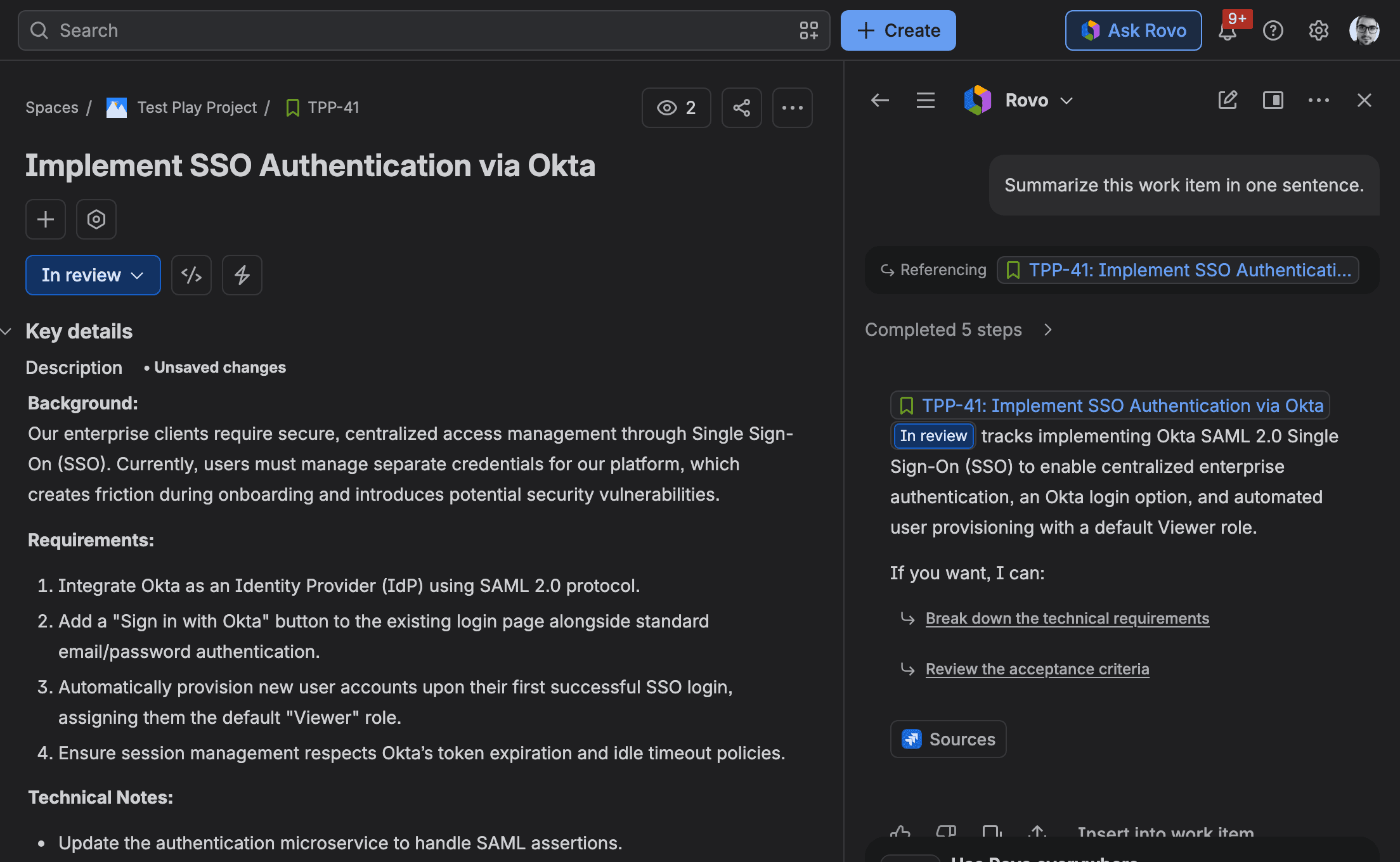Open work item more actions menu

click(x=792, y=108)
